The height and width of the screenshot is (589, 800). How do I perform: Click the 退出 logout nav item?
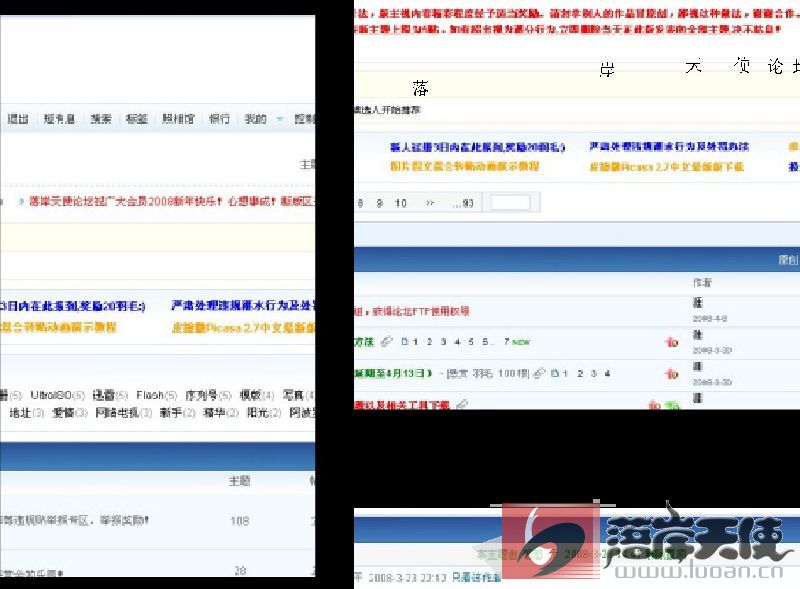pyautogui.click(x=18, y=119)
